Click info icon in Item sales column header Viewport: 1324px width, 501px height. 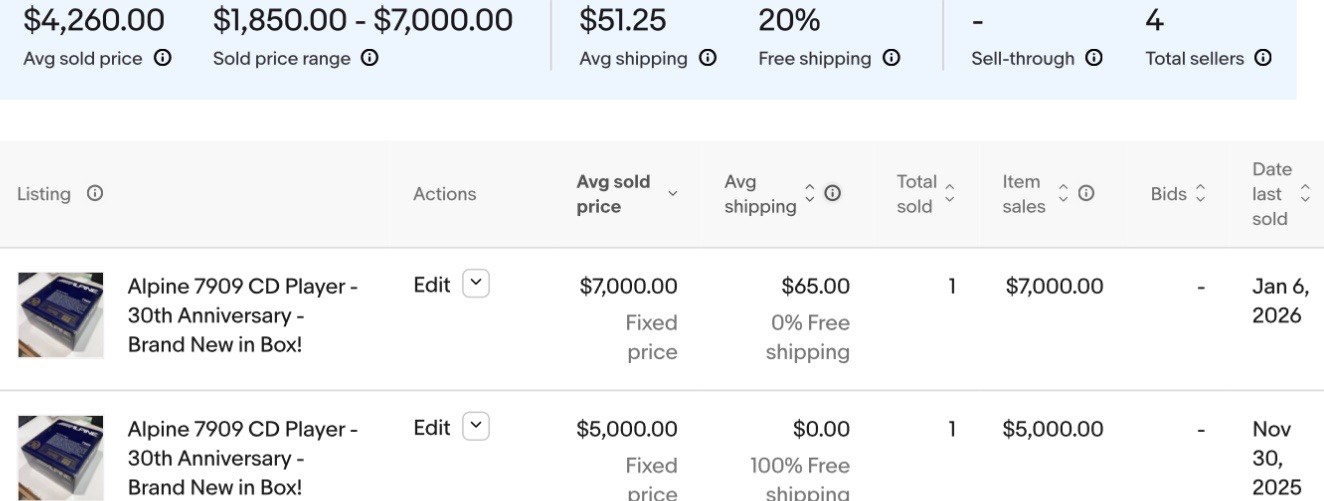[1086, 193]
